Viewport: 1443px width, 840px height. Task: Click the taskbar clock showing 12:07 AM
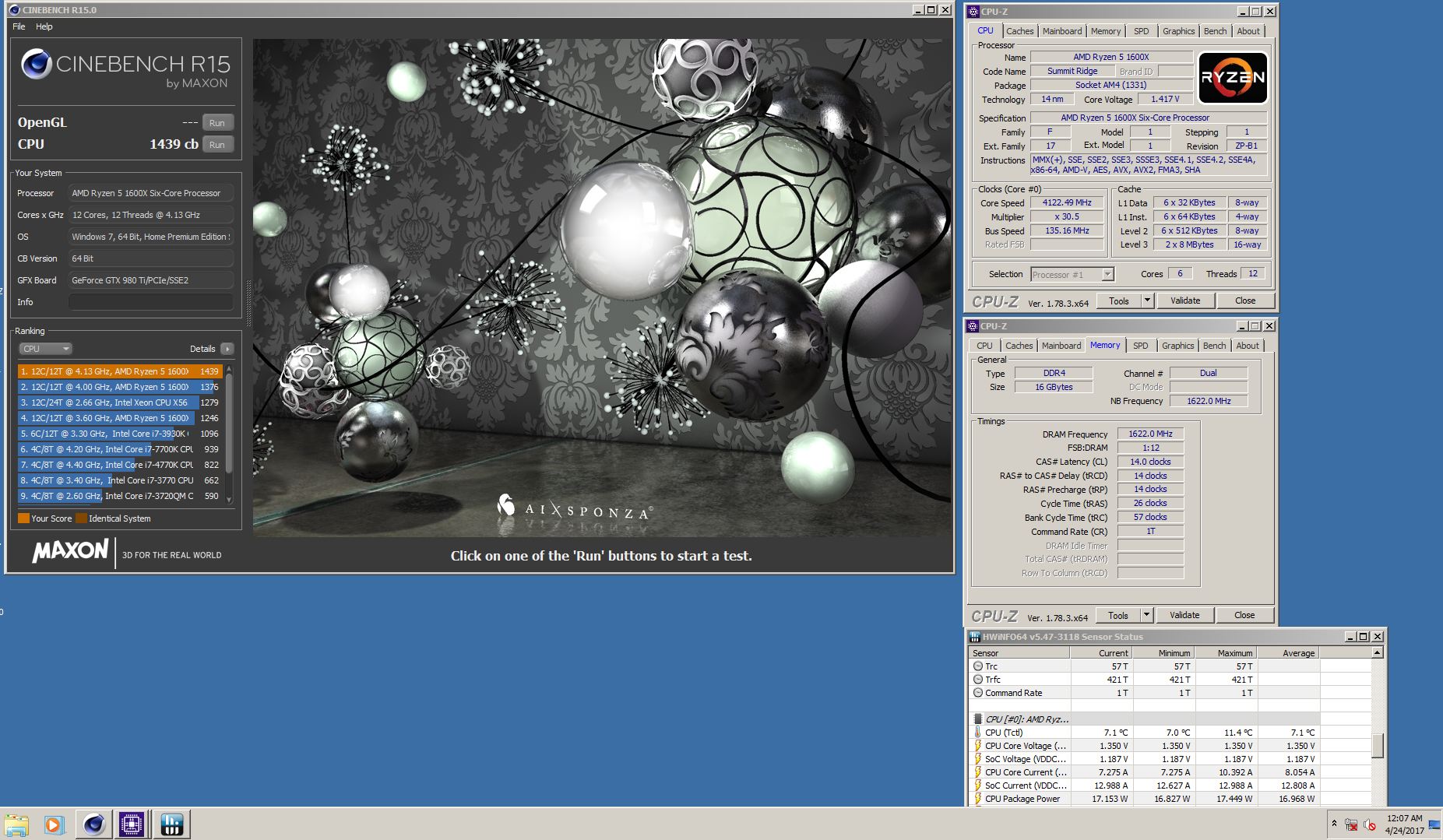[x=1405, y=824]
